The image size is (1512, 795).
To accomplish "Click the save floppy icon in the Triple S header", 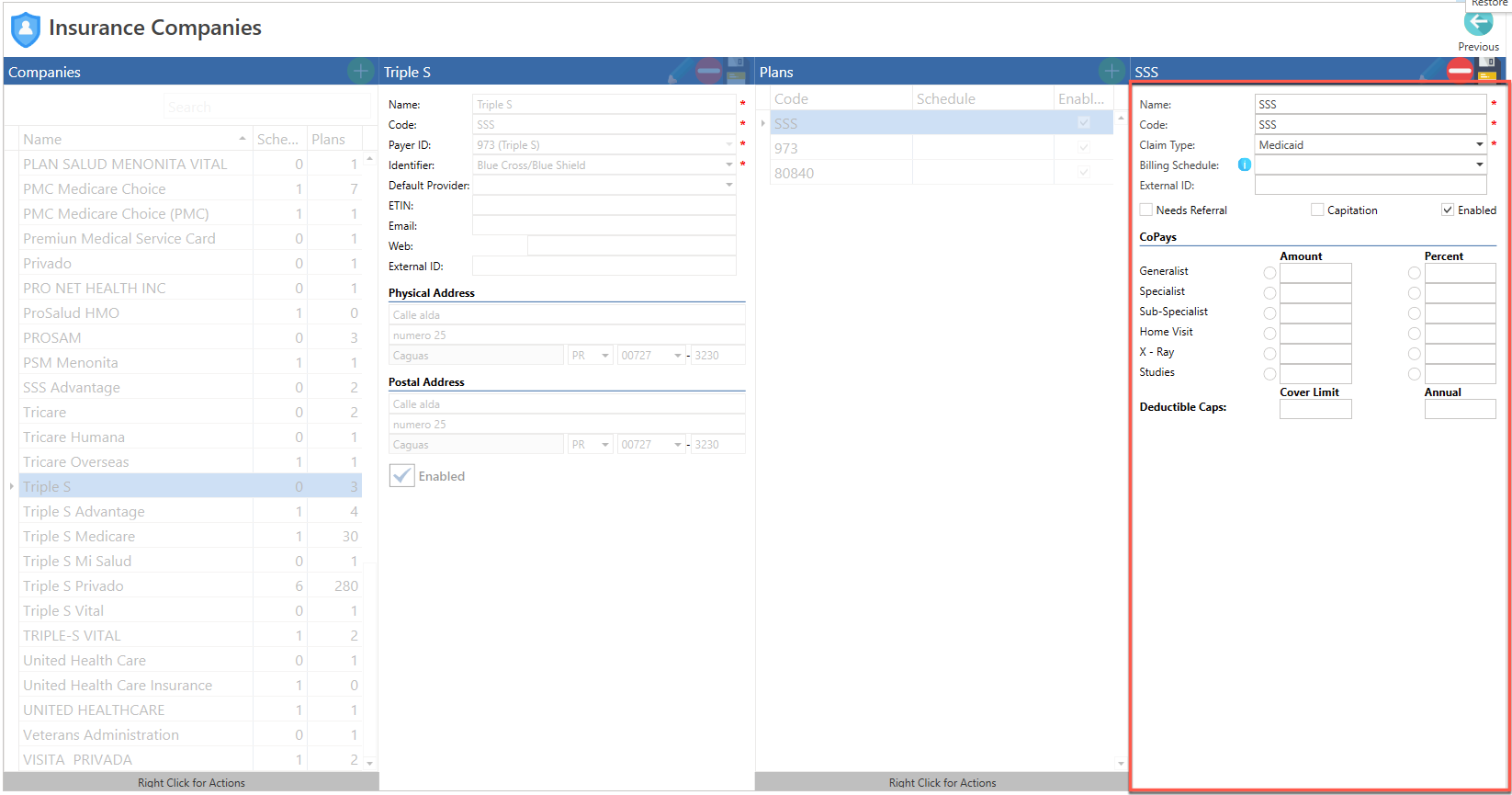I will pos(736,71).
